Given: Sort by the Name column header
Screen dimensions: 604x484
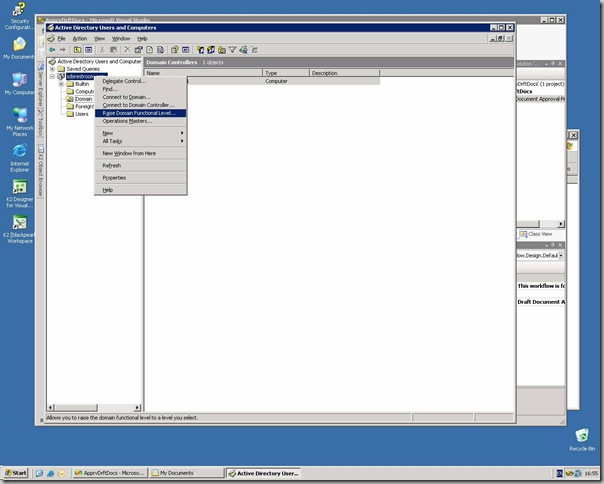Looking at the screenshot, I should [x=203, y=73].
